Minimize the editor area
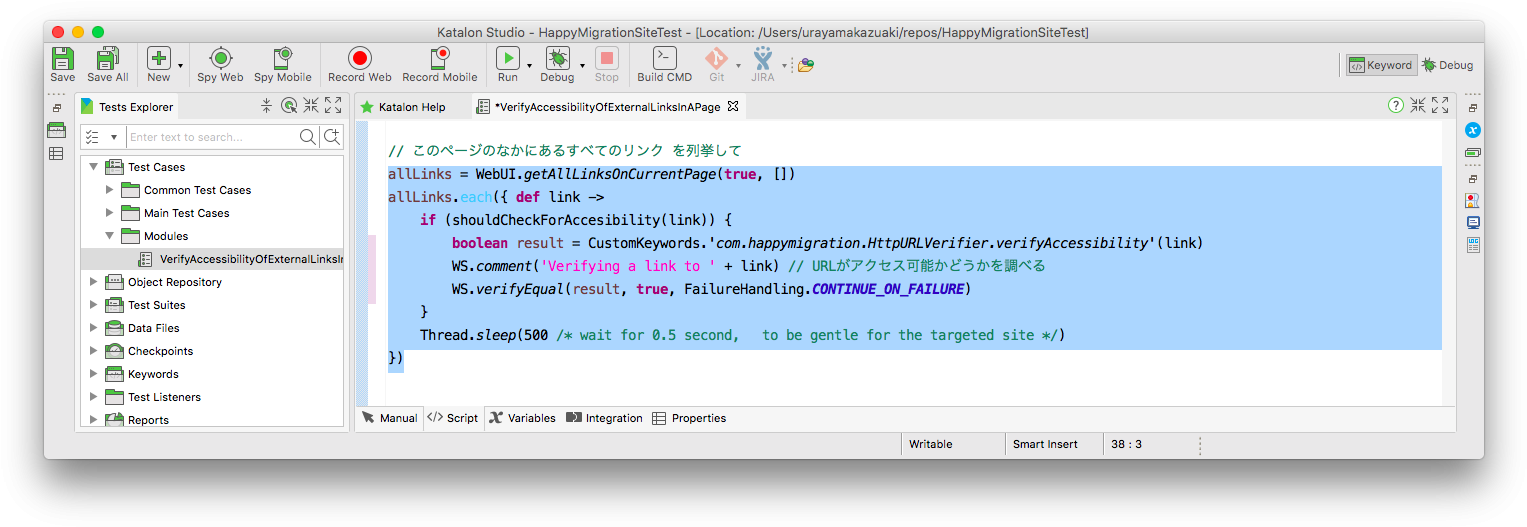The height and width of the screenshot is (527, 1527). tap(1418, 106)
